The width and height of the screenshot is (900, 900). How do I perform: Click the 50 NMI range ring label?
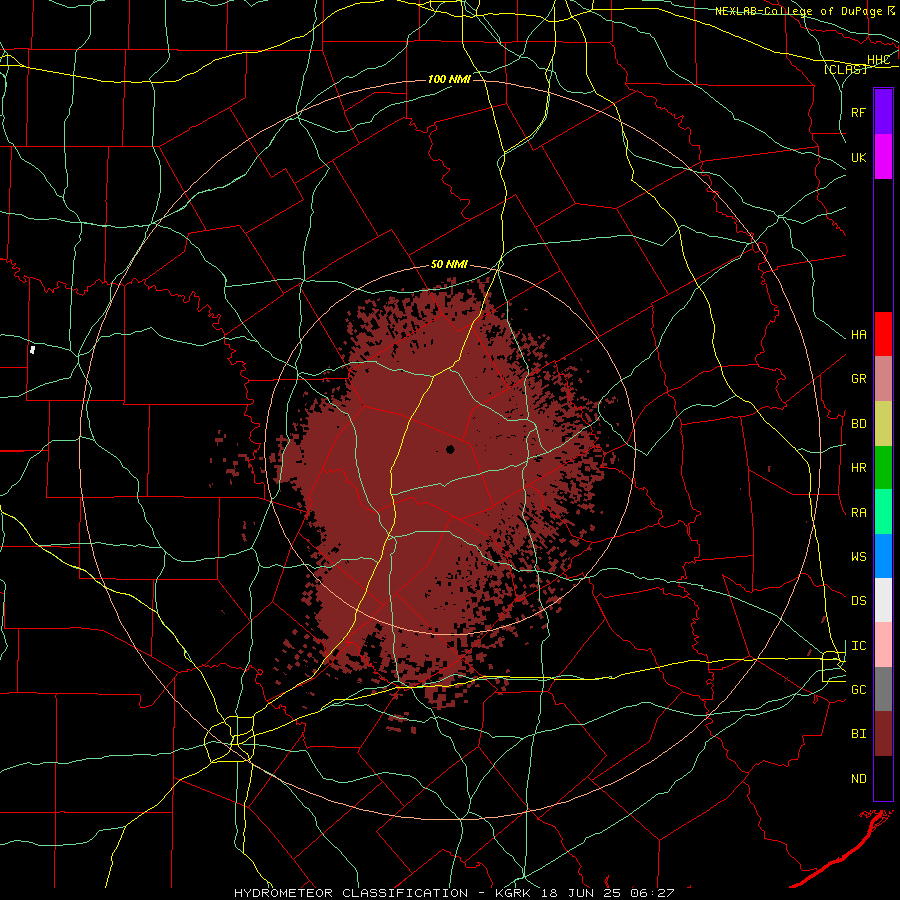pyautogui.click(x=449, y=265)
